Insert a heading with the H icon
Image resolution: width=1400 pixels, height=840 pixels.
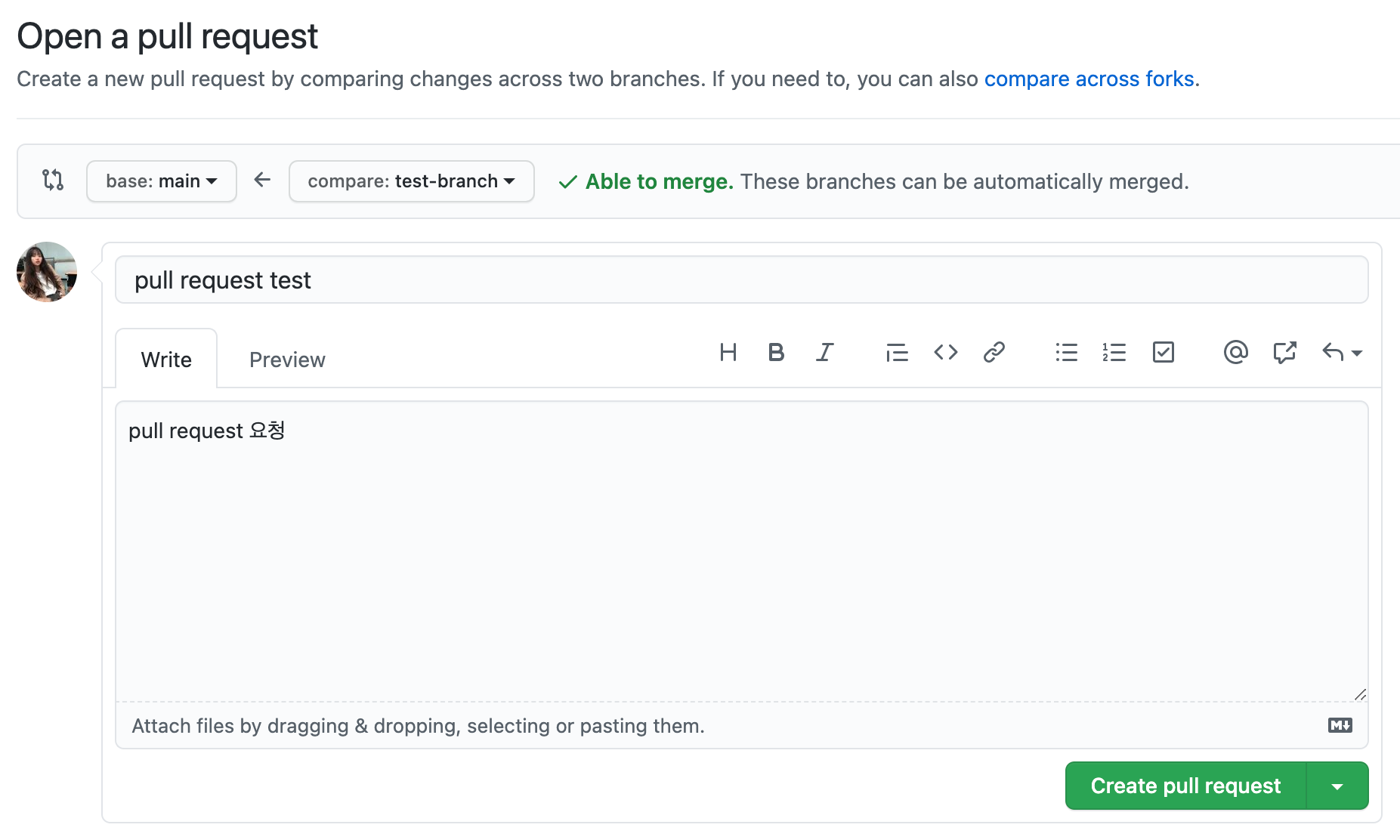[728, 352]
